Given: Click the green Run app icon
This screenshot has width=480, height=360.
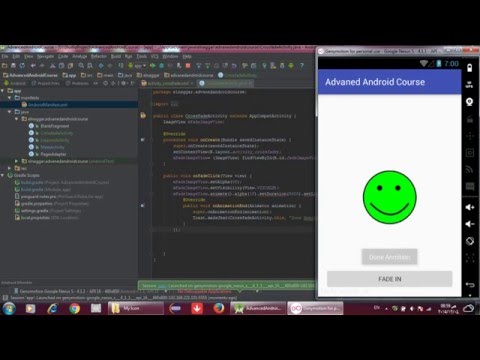Looking at the screenshot, I should pyautogui.click(x=152, y=66).
